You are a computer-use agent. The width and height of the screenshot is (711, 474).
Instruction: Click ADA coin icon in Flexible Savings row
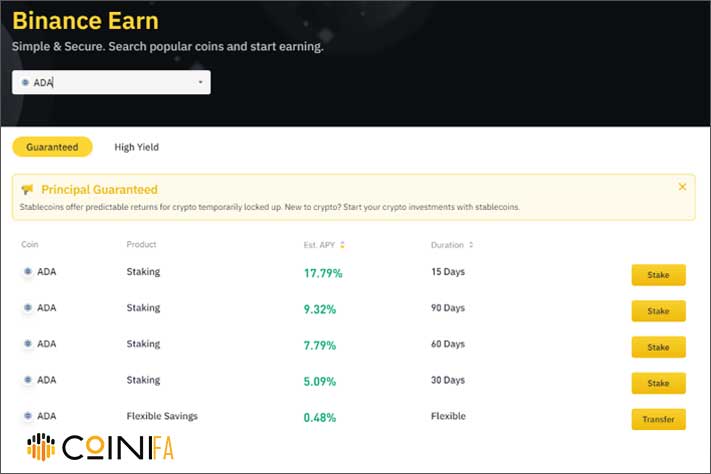pos(28,415)
